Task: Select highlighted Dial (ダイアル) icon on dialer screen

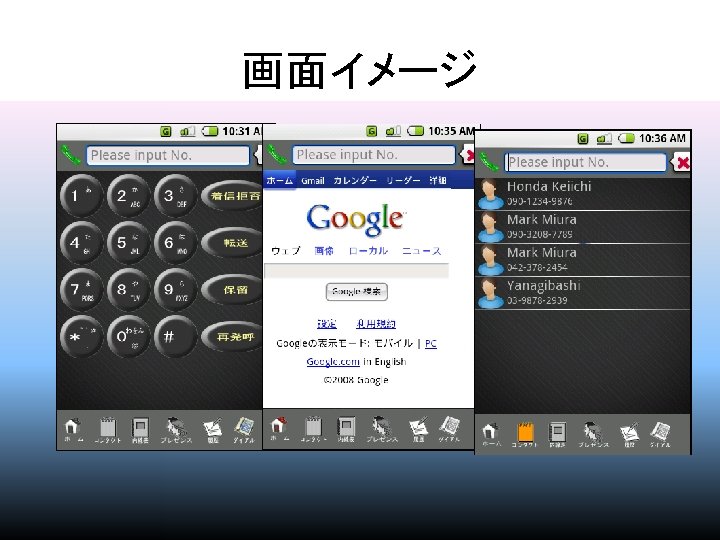Action: coord(244,429)
